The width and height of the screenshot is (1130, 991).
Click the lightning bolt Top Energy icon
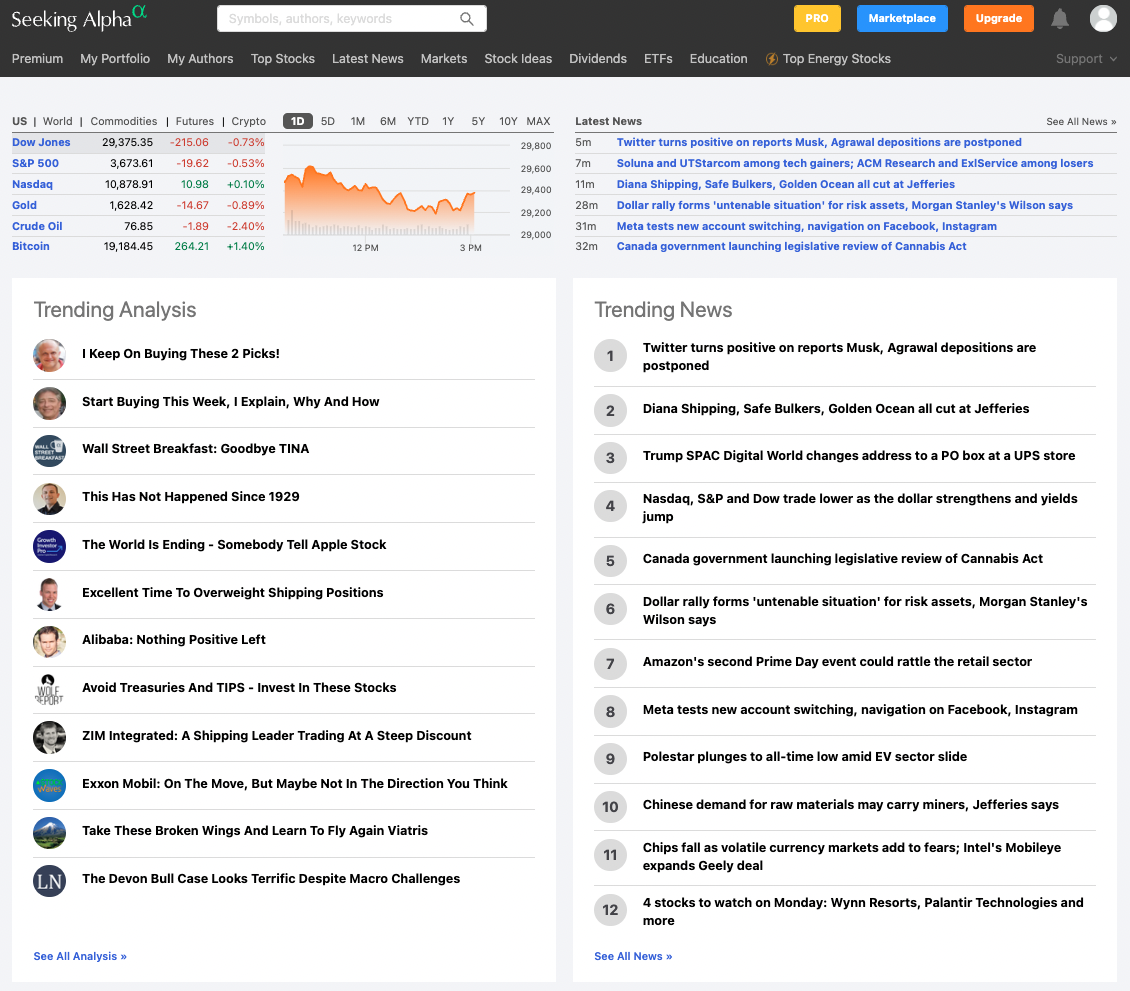[x=771, y=59]
